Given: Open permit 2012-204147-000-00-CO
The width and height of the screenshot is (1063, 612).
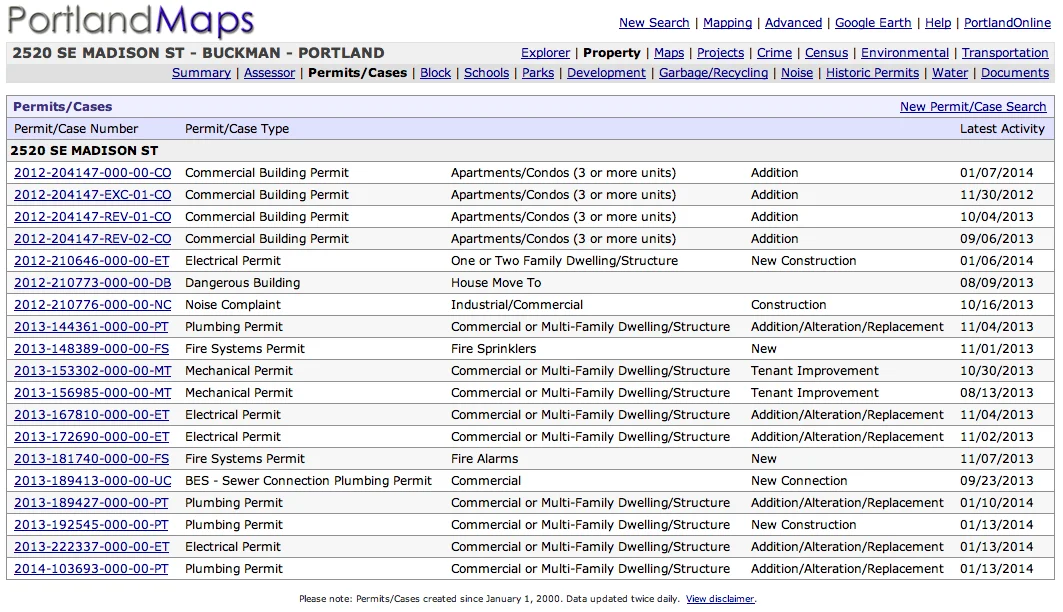Looking at the screenshot, I should [92, 173].
